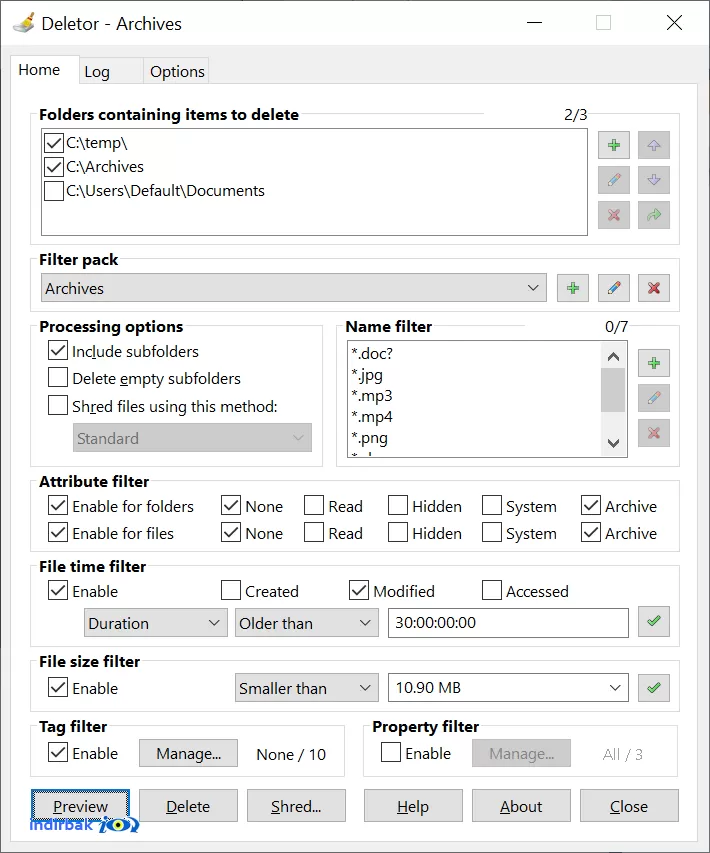
Task: Expand the Older than comparison dropdown
Action: coord(307,623)
